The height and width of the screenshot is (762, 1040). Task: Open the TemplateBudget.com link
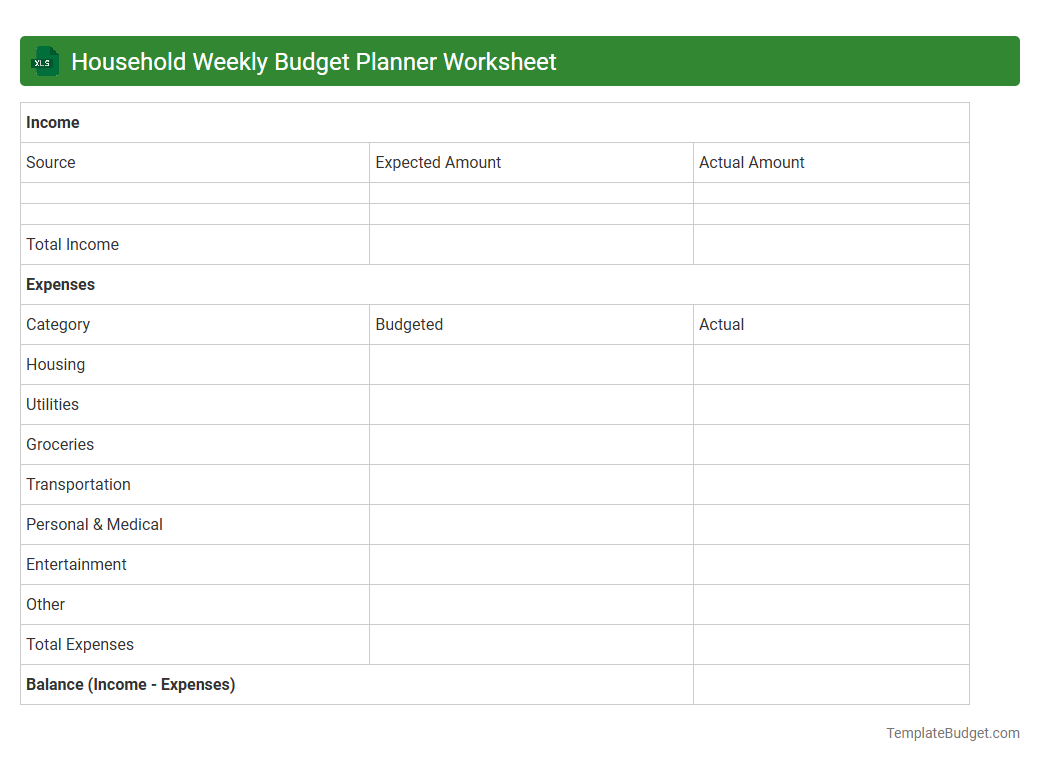click(x=952, y=733)
